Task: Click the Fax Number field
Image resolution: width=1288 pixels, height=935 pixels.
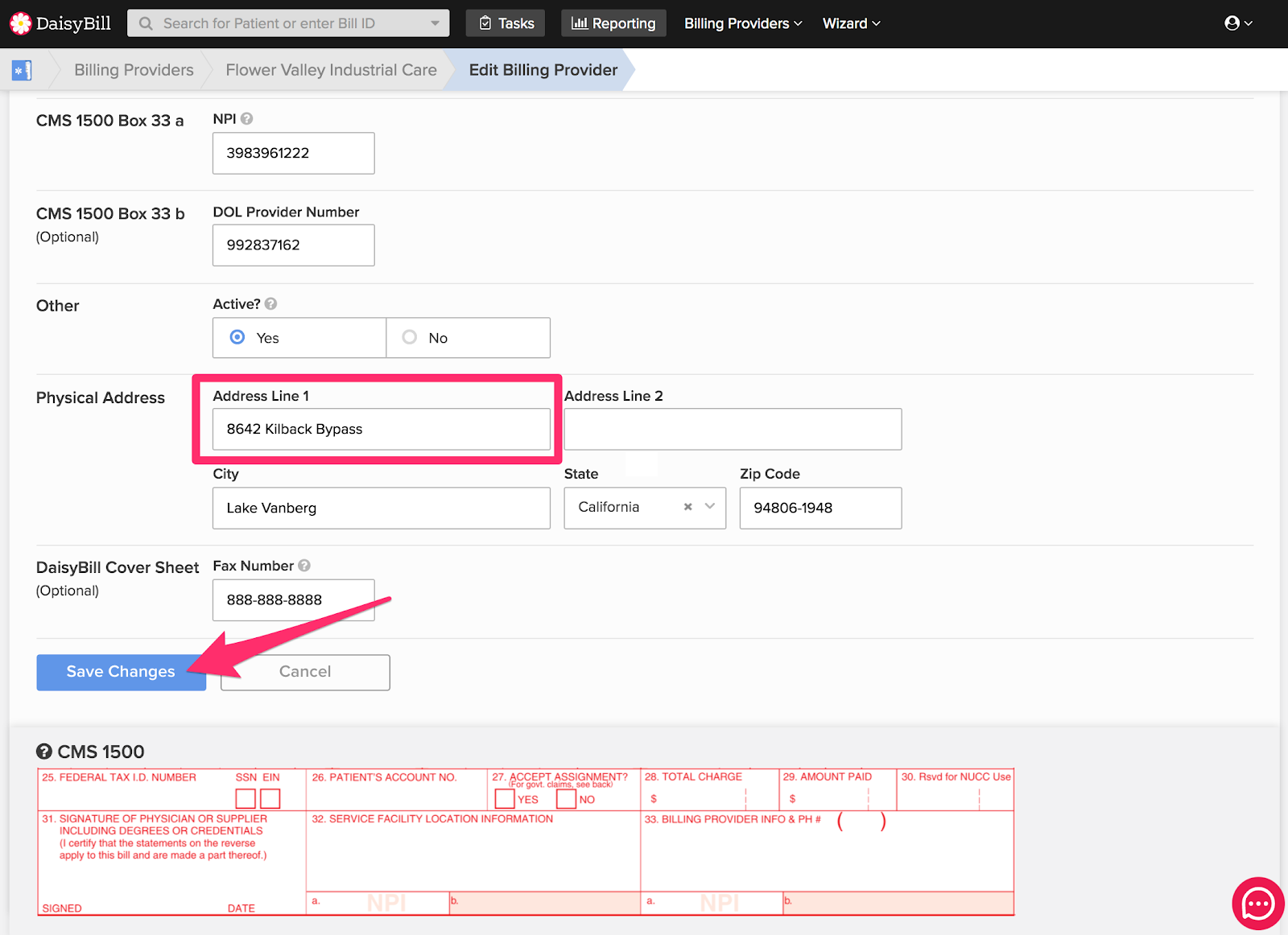Action: pos(294,599)
